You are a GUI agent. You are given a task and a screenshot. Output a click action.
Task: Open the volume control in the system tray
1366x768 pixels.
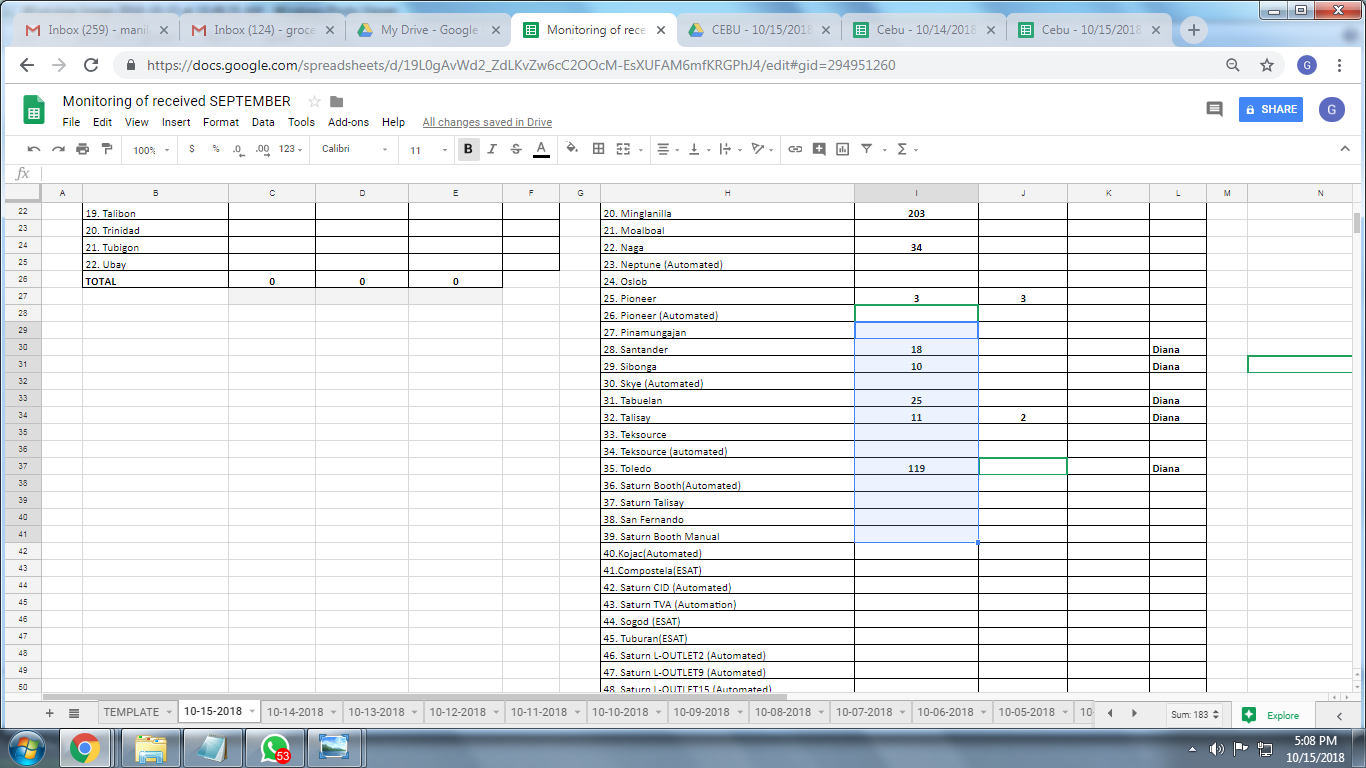pos(1217,748)
